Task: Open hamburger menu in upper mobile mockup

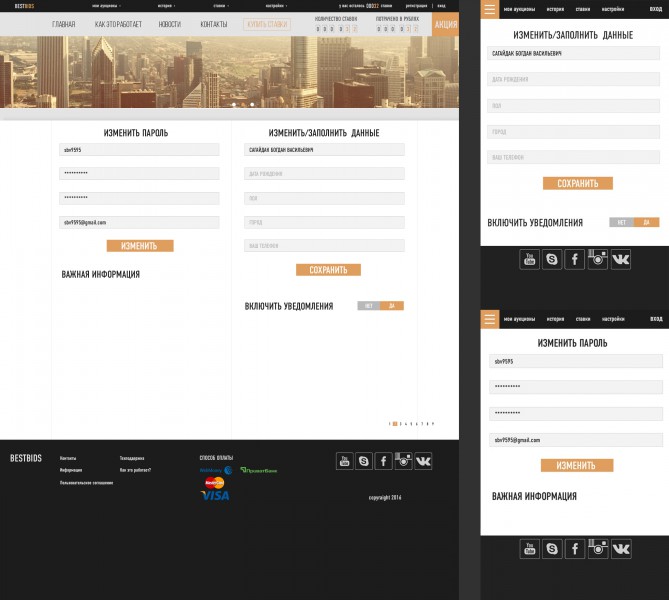Action: 490,9
